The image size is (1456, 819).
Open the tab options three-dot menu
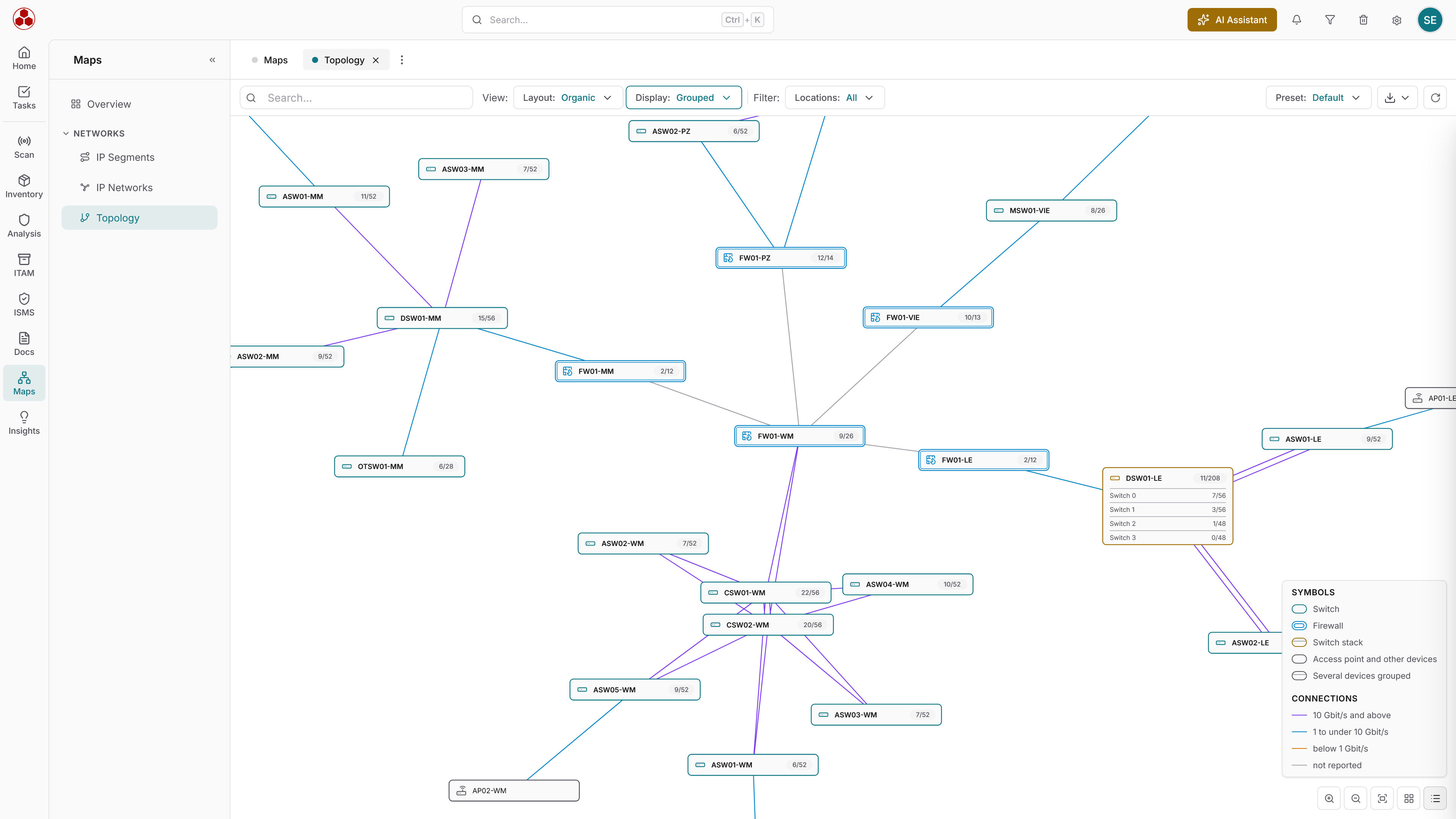click(x=402, y=60)
